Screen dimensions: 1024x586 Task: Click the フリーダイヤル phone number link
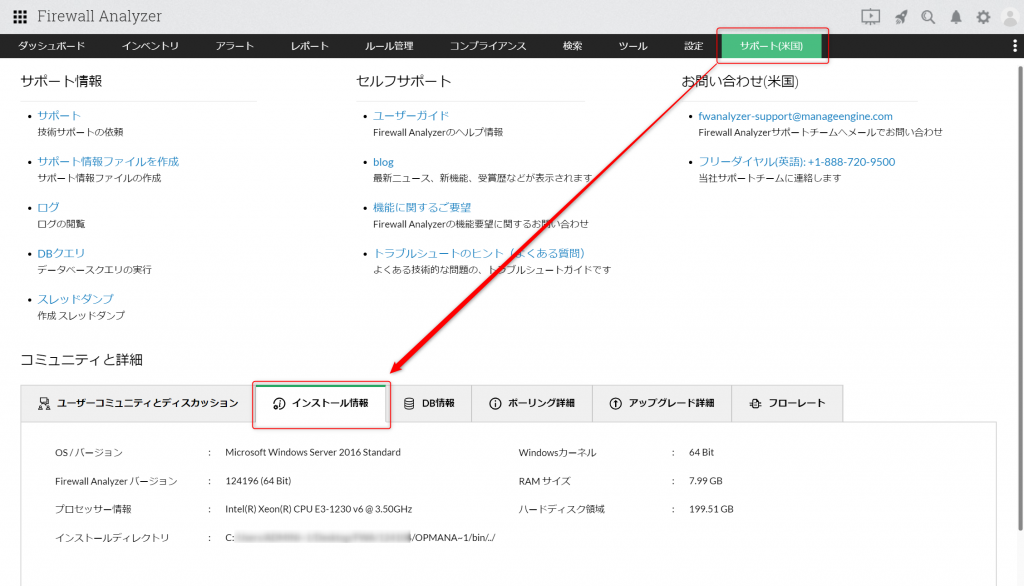(x=797, y=161)
